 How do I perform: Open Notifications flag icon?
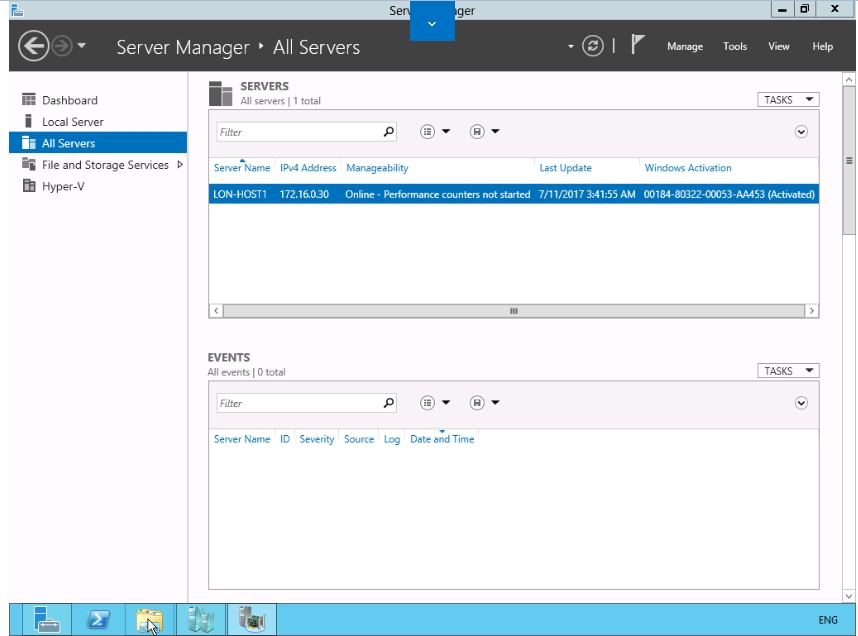[637, 45]
